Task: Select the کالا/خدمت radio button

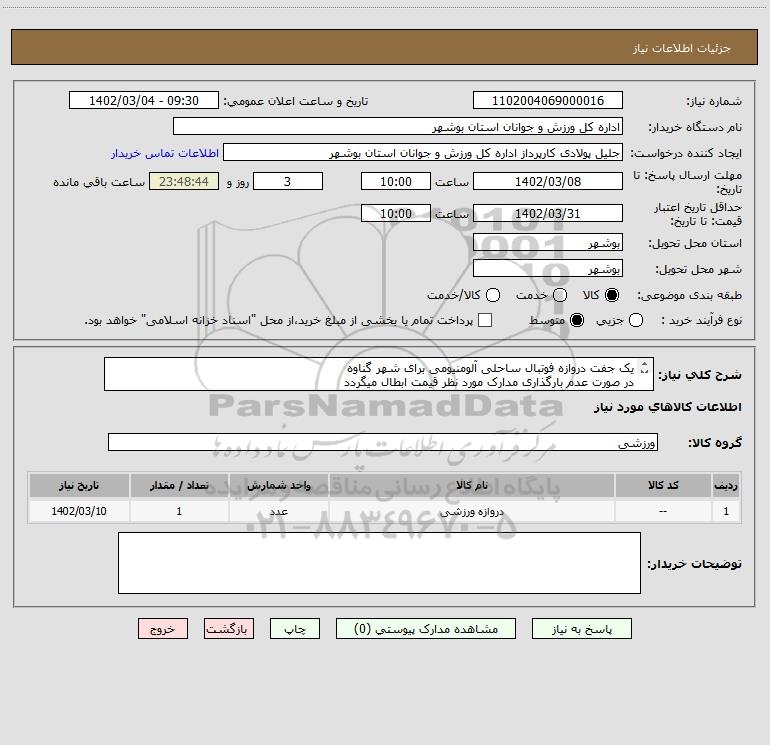Action: [493, 295]
